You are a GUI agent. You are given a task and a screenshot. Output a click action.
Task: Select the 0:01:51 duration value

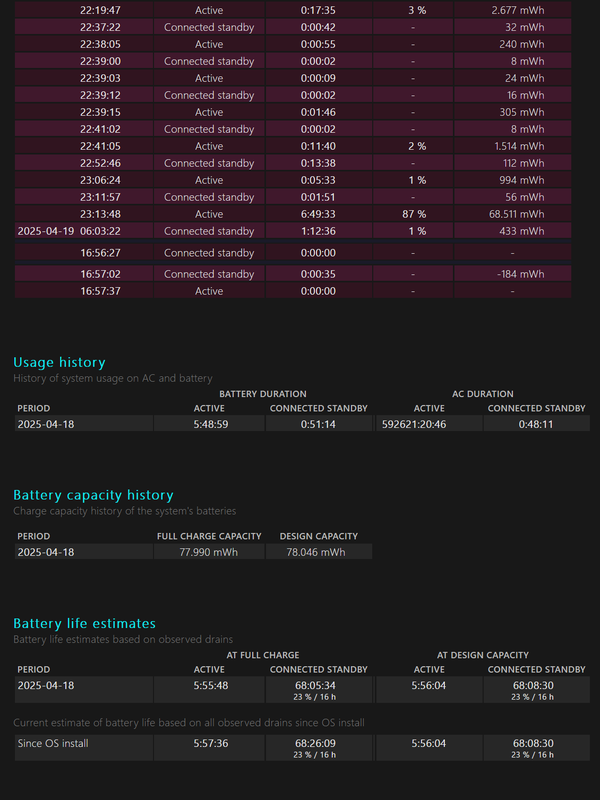318,197
